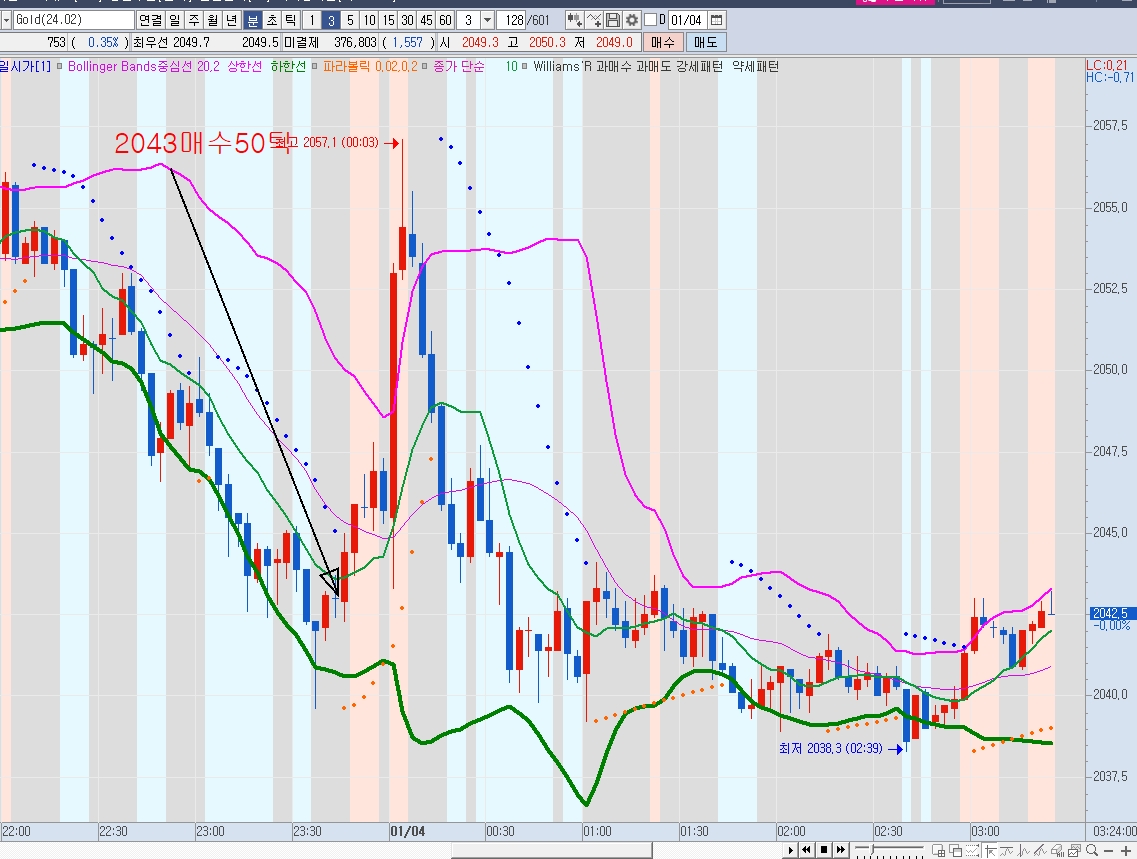Click the fast-forward replay button
The height and width of the screenshot is (859, 1137).
pyautogui.click(x=841, y=850)
